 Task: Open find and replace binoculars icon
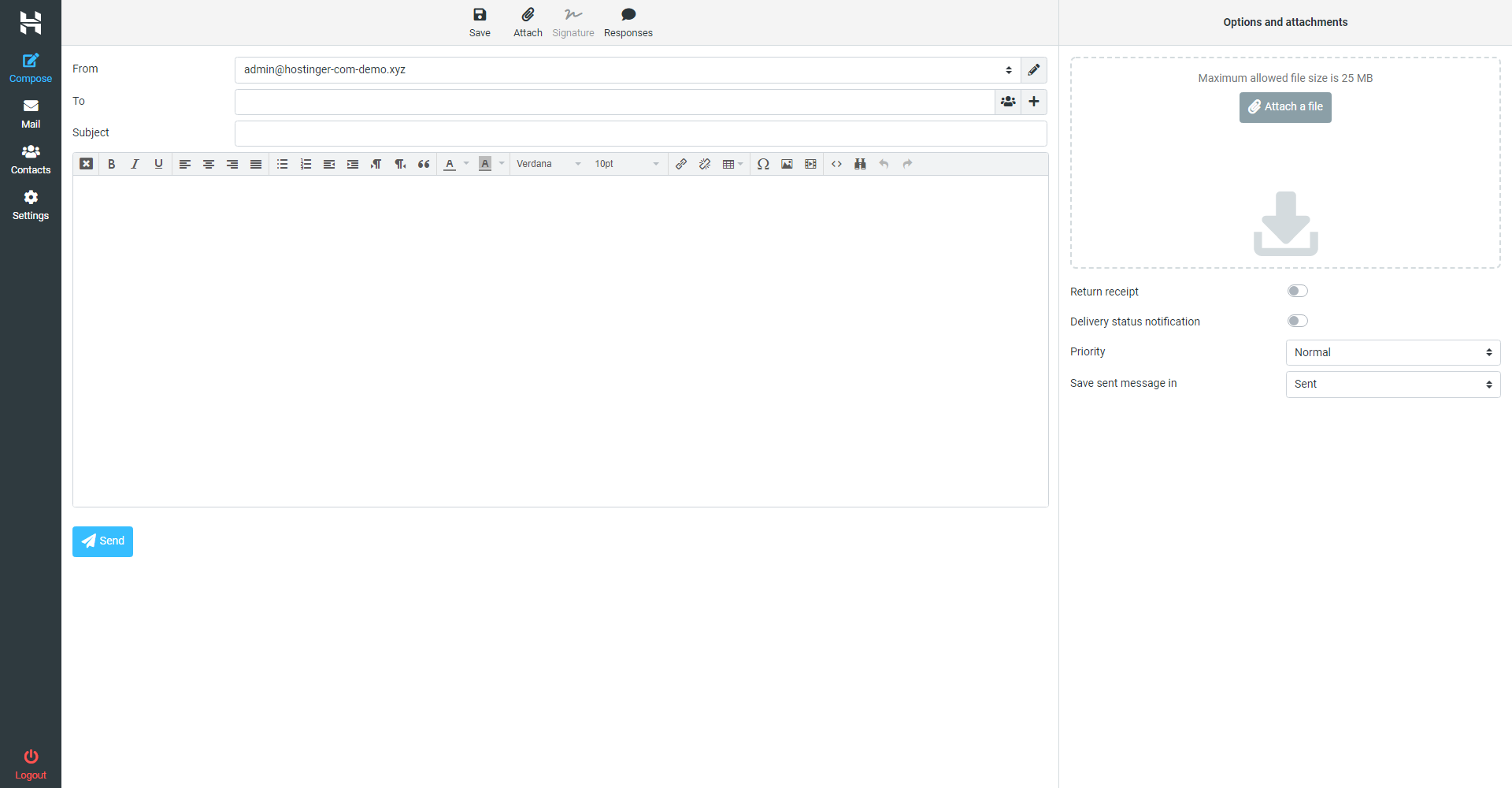coord(860,164)
